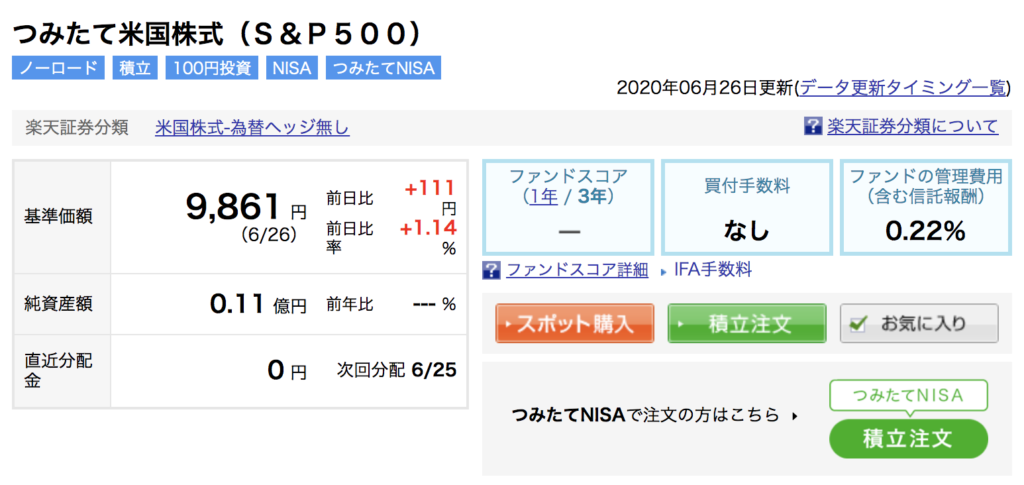Open ファンドスコア詳細 link
Screen dimensions: 1024x485
coord(577,270)
